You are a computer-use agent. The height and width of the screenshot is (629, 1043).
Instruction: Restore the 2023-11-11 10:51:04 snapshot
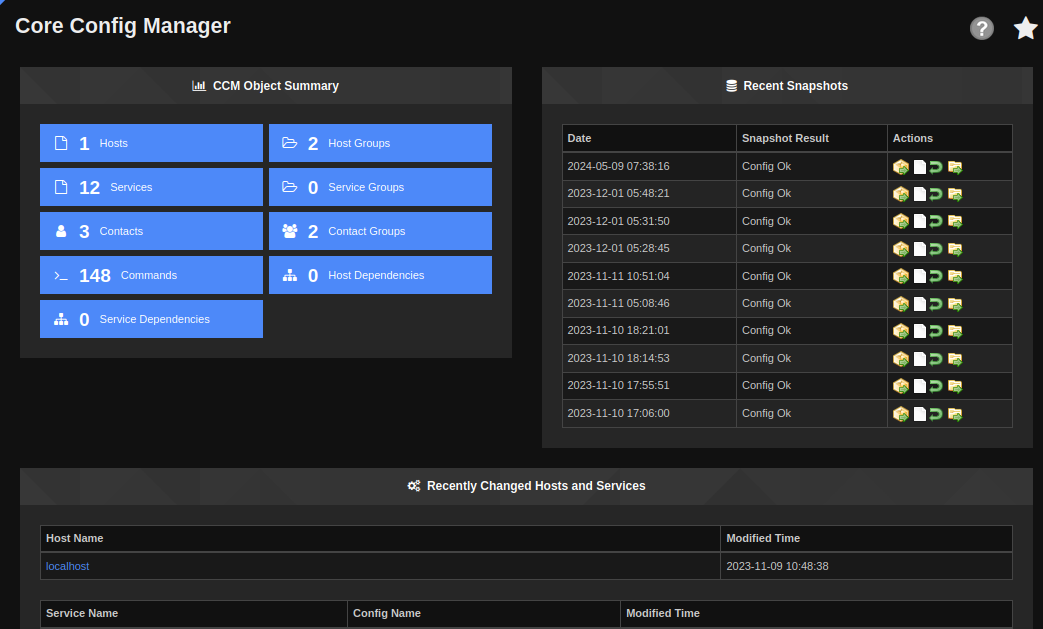(936, 276)
